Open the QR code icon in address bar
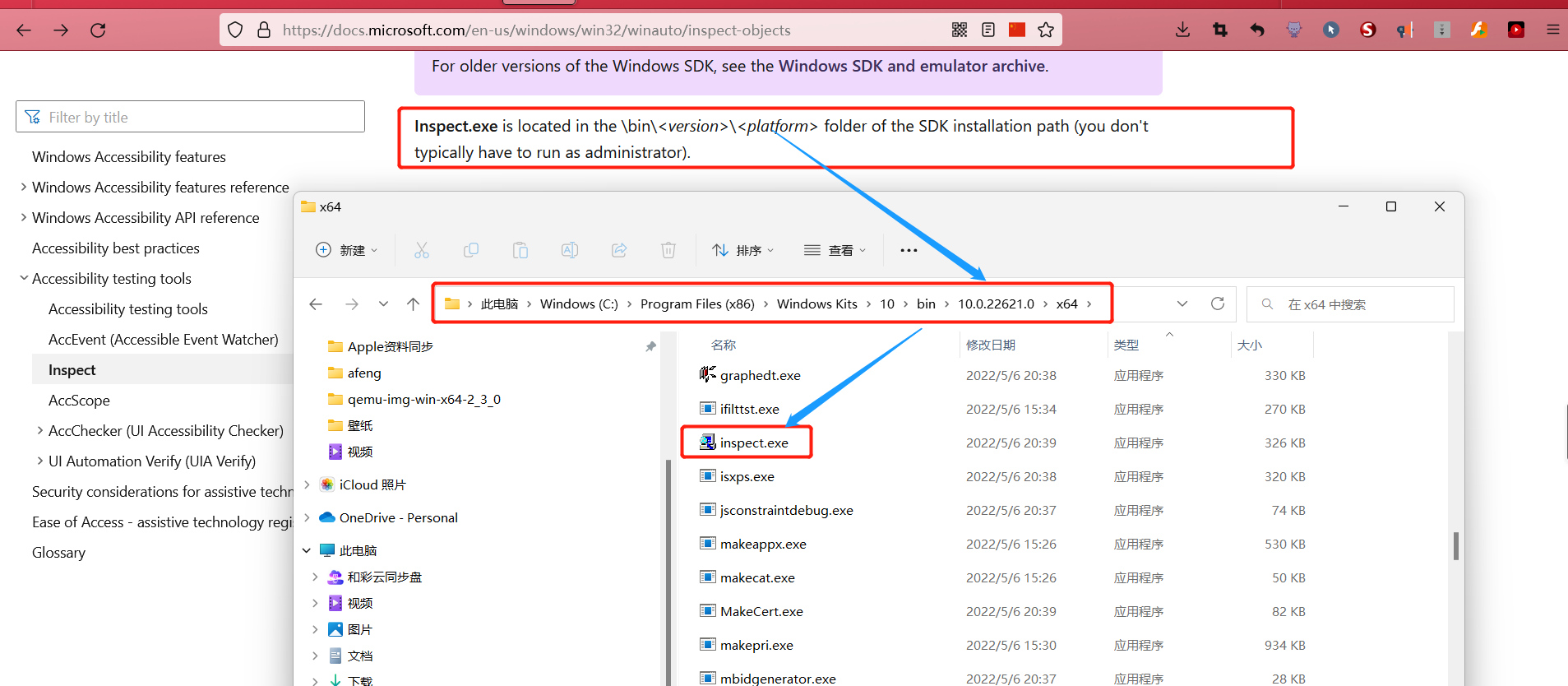Screen dimensions: 1568x686 point(959,30)
